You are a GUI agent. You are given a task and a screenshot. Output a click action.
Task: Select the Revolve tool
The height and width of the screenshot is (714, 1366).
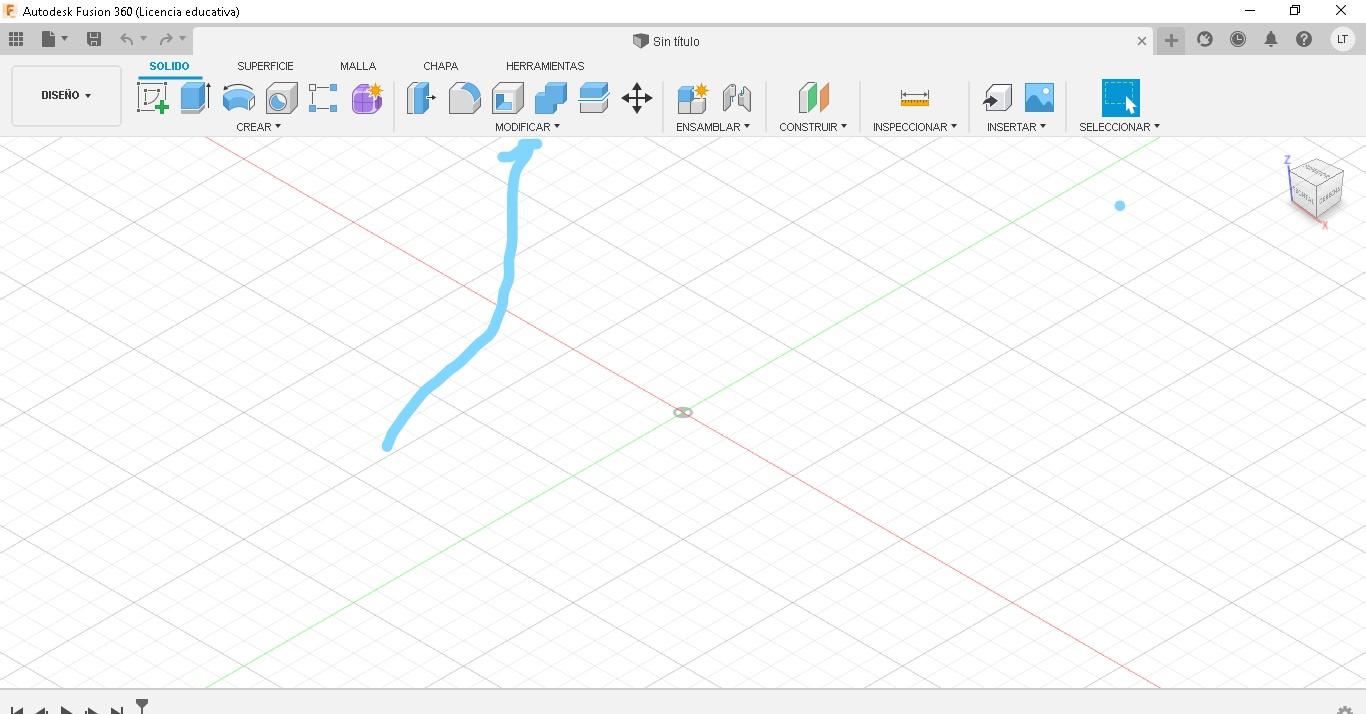(238, 98)
